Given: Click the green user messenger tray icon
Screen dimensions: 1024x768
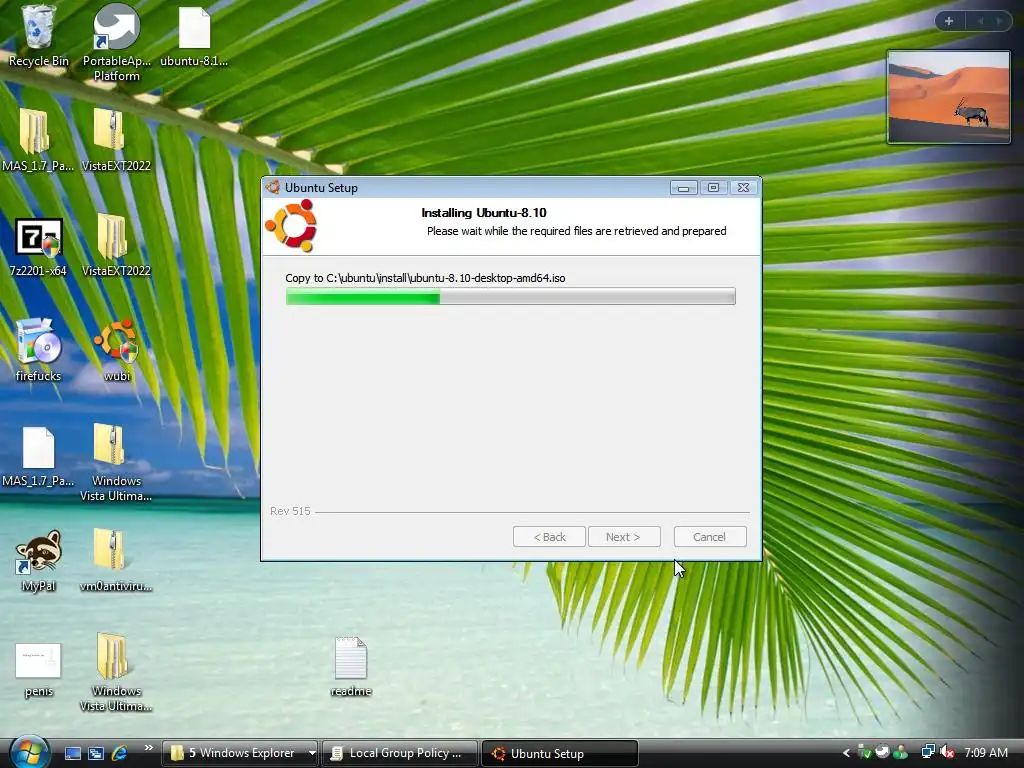Looking at the screenshot, I should tap(901, 752).
